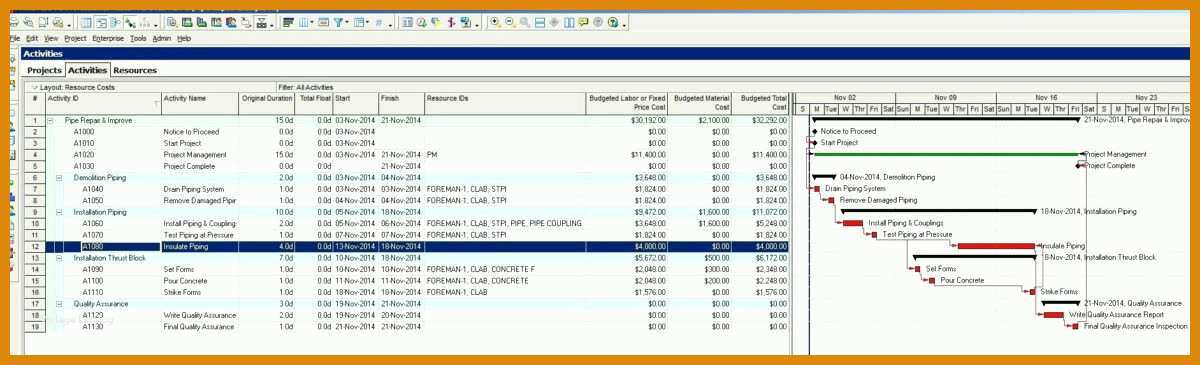Click the Activity Table layout icon
Viewport: 1200px width, 365px height.
point(86,21)
